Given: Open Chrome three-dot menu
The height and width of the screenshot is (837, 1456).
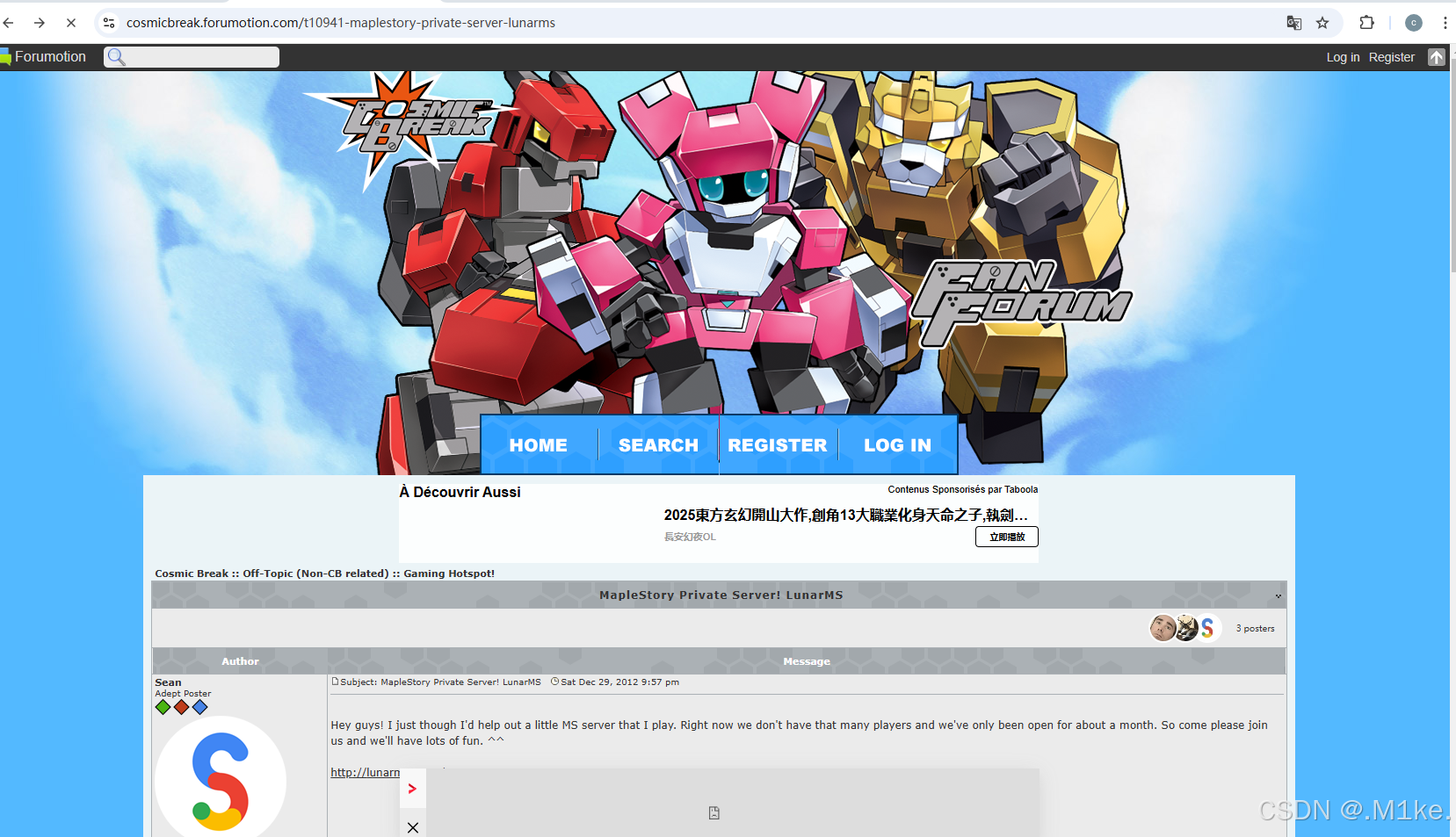Looking at the screenshot, I should pos(1445,23).
